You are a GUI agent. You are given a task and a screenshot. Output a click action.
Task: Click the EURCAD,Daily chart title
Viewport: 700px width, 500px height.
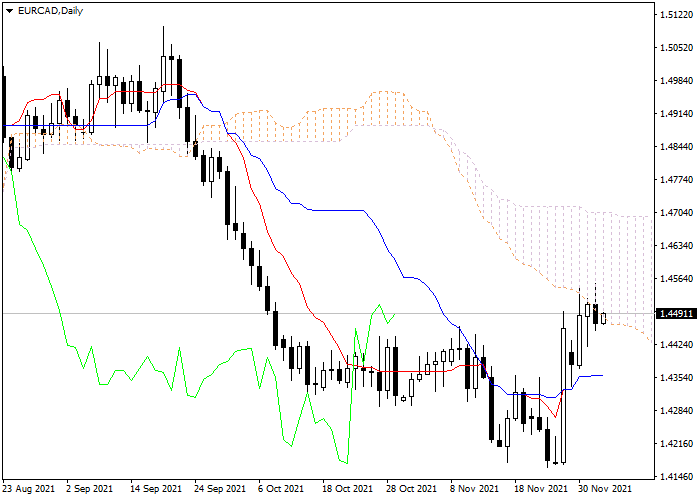[50, 11]
